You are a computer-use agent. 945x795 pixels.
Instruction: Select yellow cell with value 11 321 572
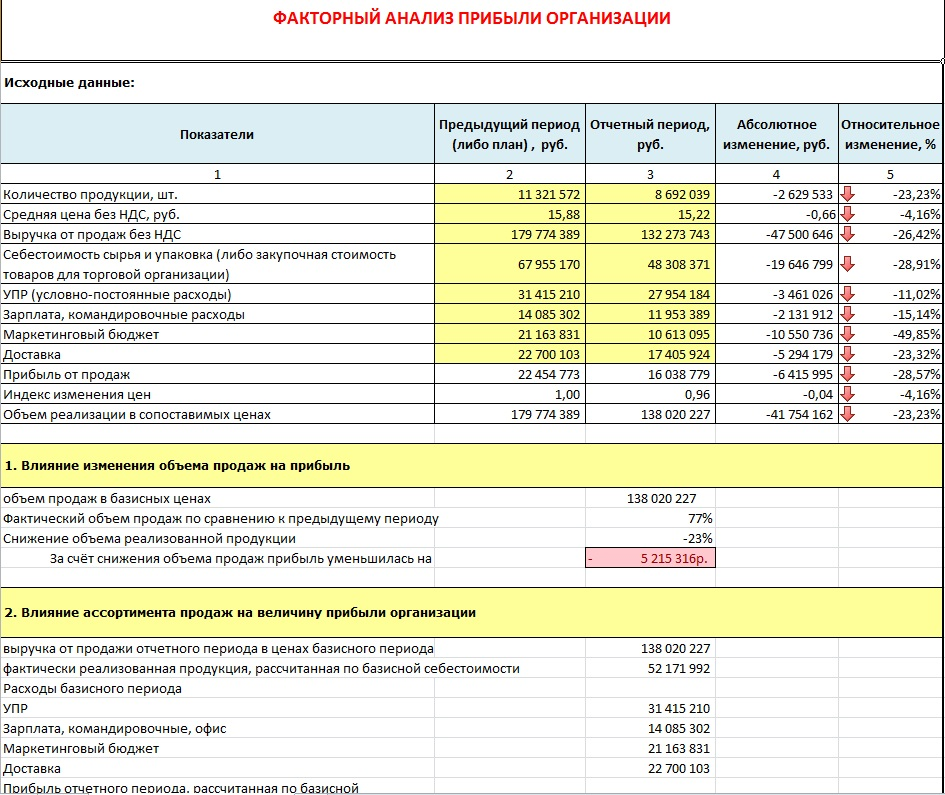pyautogui.click(x=510, y=194)
